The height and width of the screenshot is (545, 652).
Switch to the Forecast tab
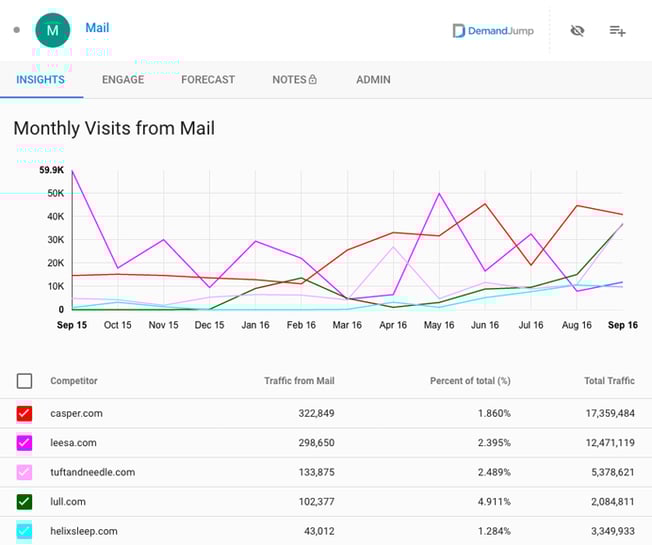(208, 79)
